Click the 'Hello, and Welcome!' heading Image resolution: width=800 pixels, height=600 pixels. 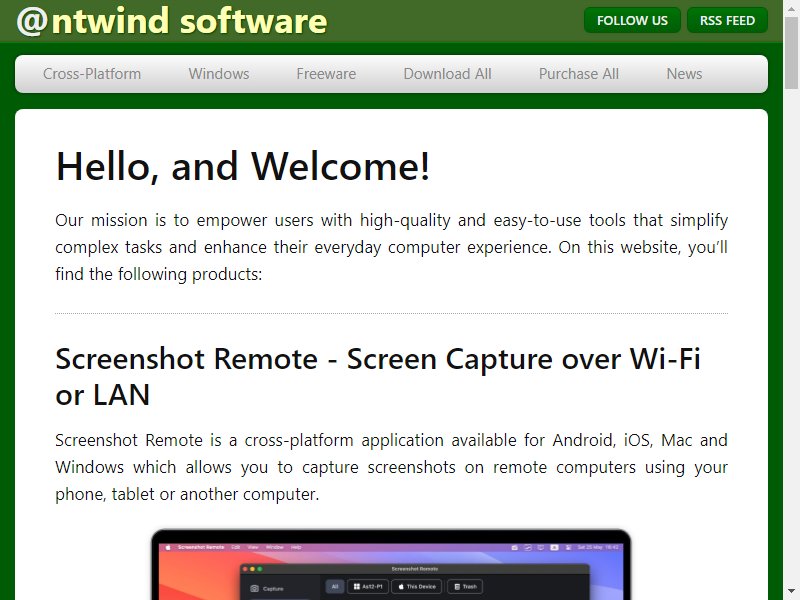click(243, 166)
